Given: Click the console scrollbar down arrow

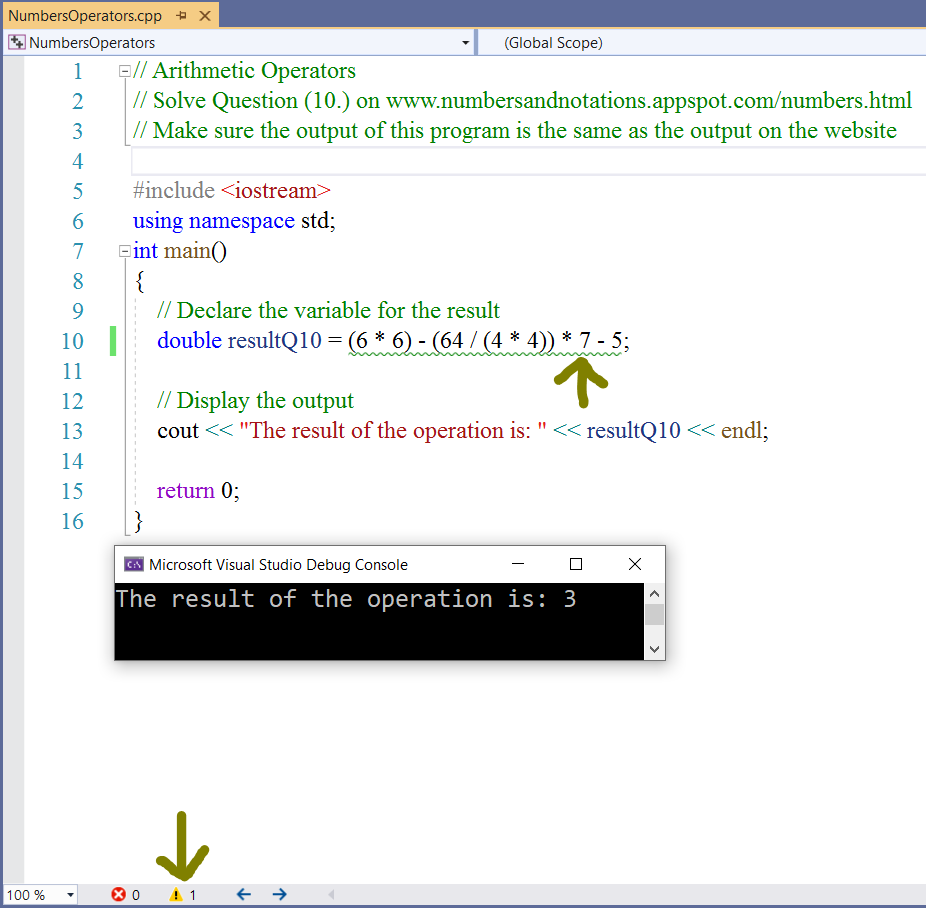Looking at the screenshot, I should [x=654, y=649].
